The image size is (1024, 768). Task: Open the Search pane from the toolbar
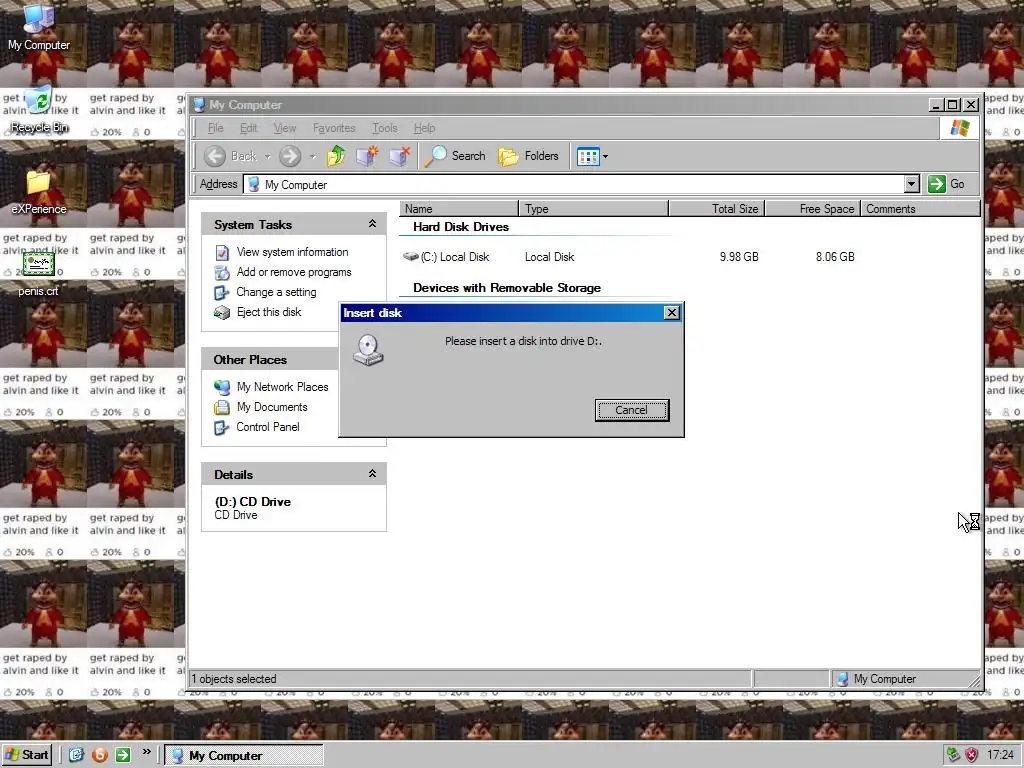pyautogui.click(x=455, y=156)
